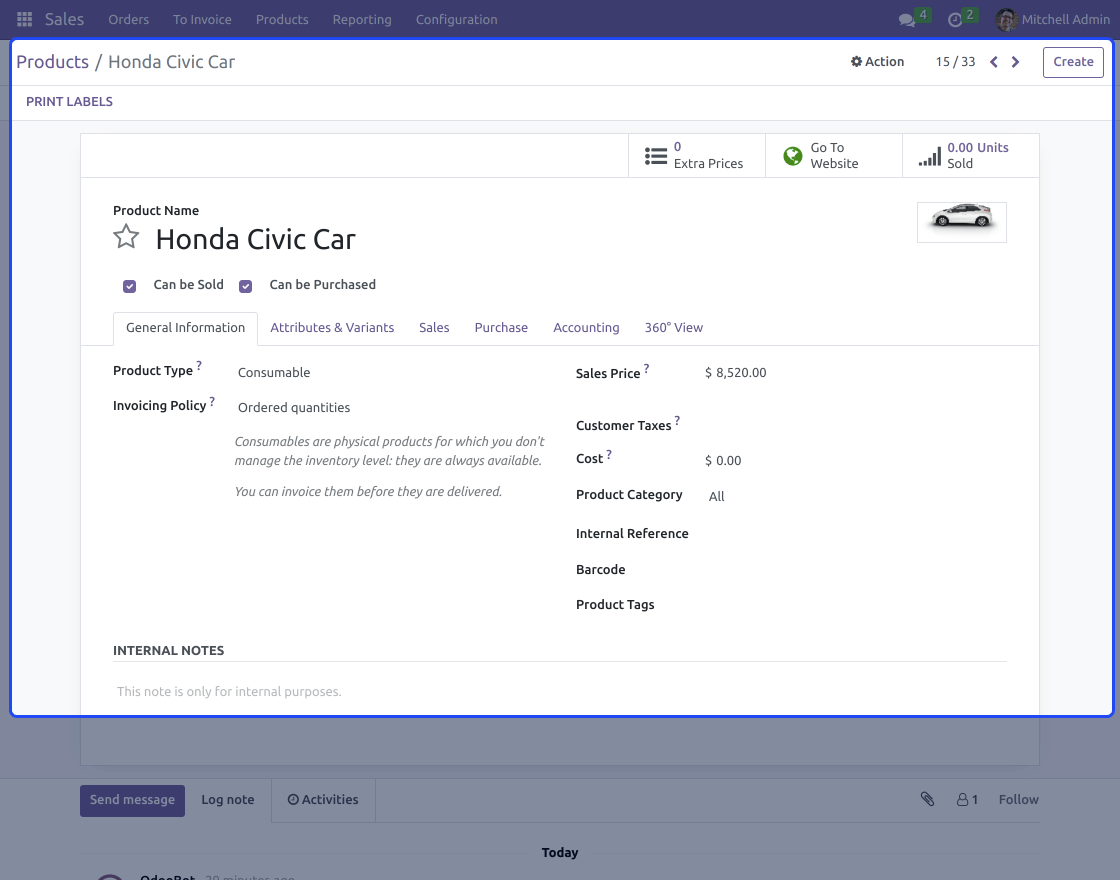Click the Units Sold bar chart icon
1120x880 pixels.
930,156
